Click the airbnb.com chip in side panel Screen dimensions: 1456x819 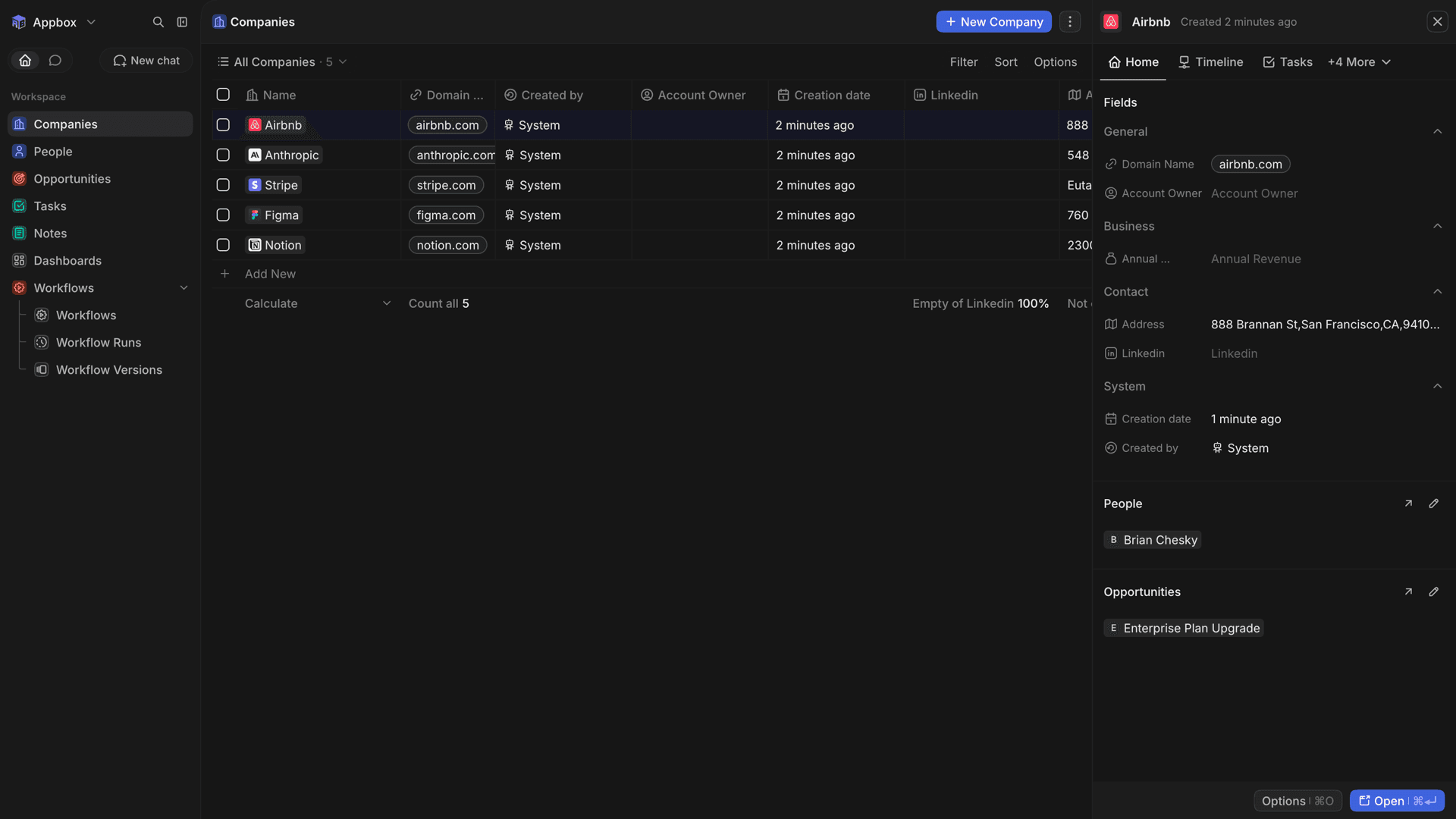1250,165
